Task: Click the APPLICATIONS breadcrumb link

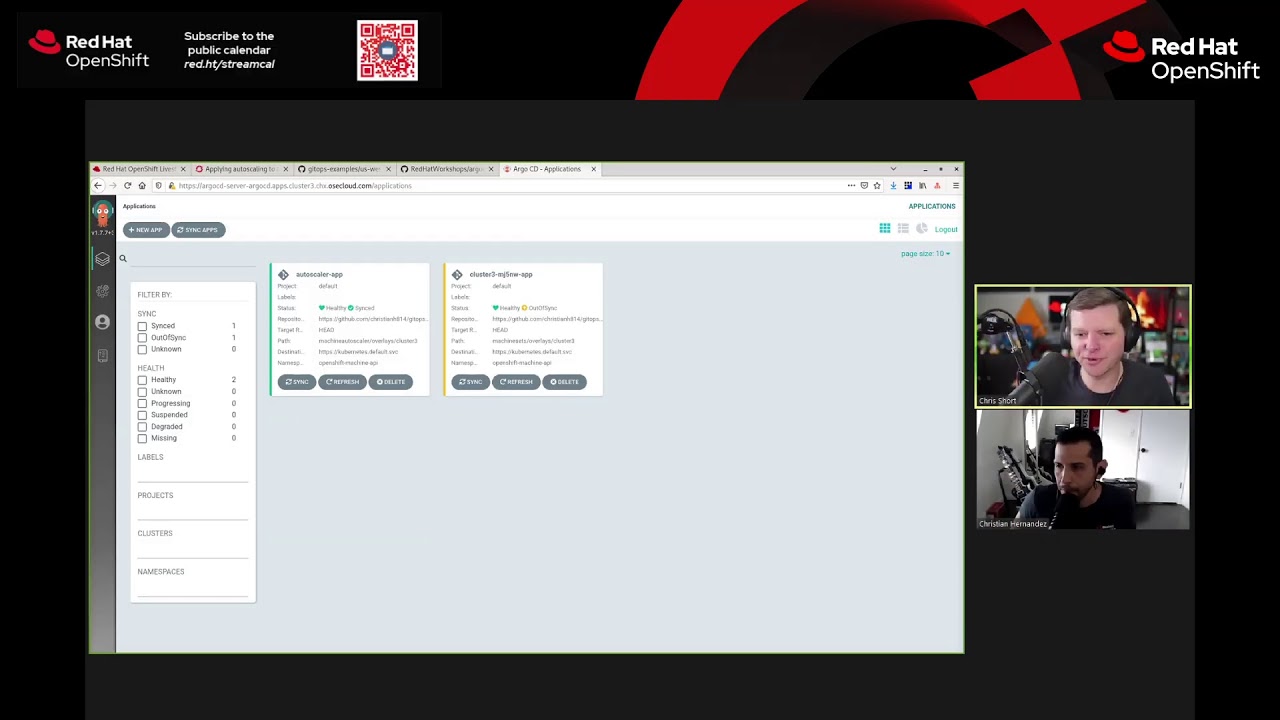Action: point(932,206)
